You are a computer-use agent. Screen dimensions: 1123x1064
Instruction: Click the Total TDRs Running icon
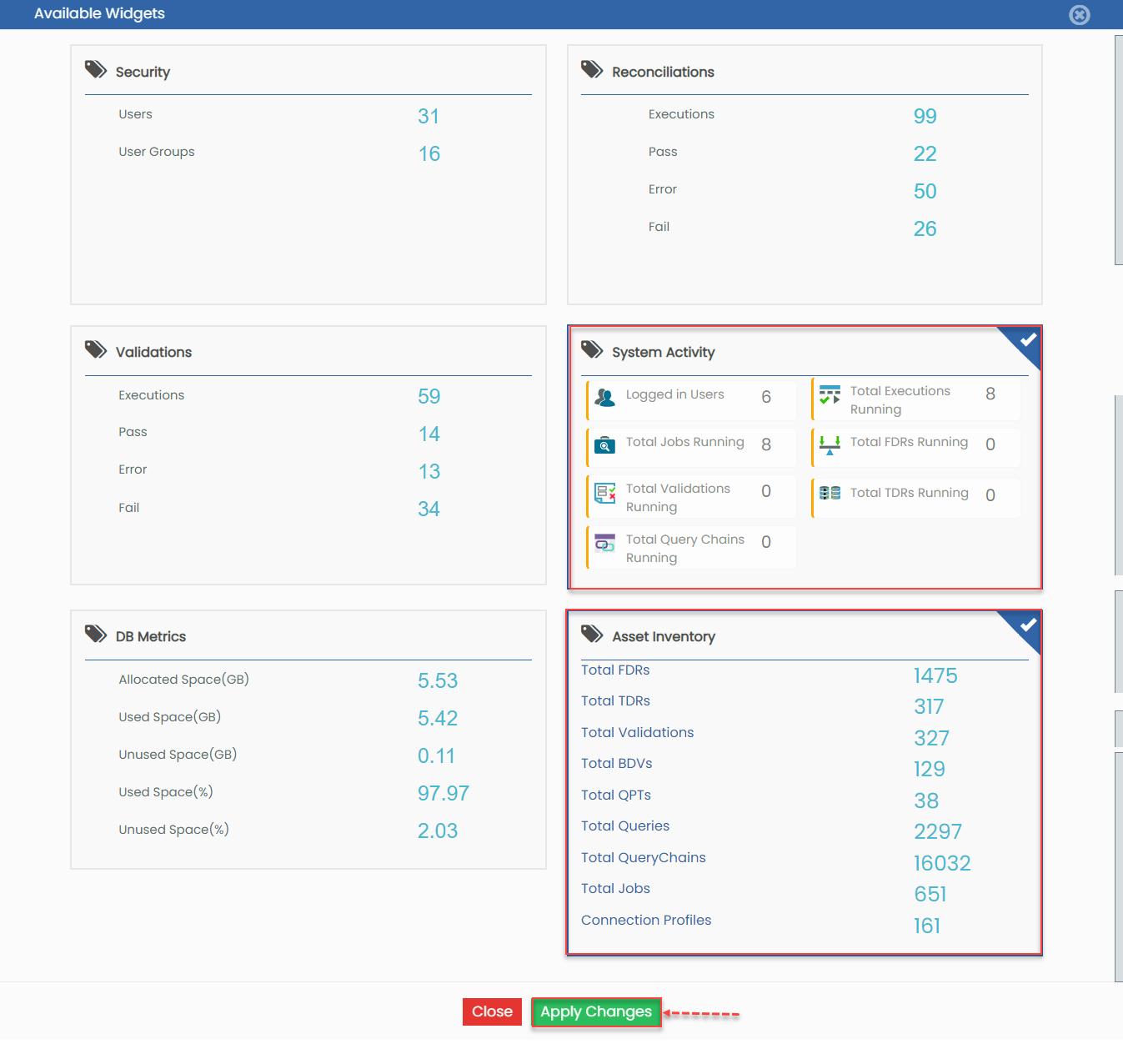[830, 493]
